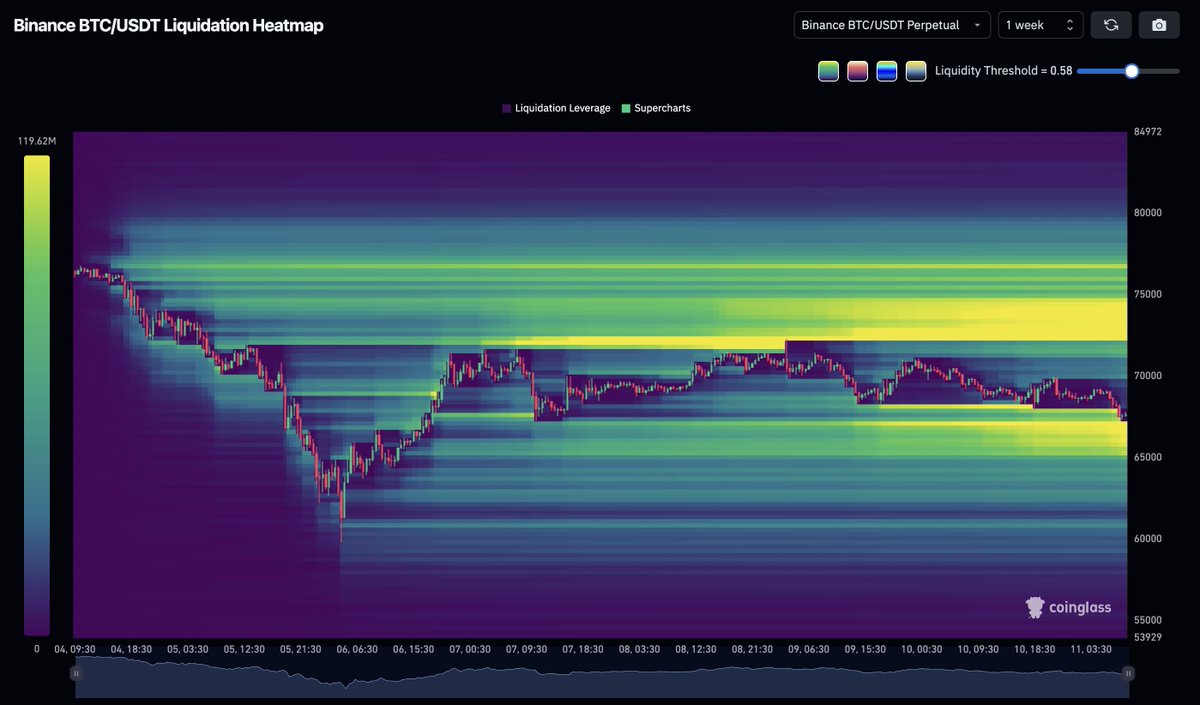The image size is (1200, 705).
Task: Click the '07, 18:30' time axis label
Action: [x=583, y=649]
